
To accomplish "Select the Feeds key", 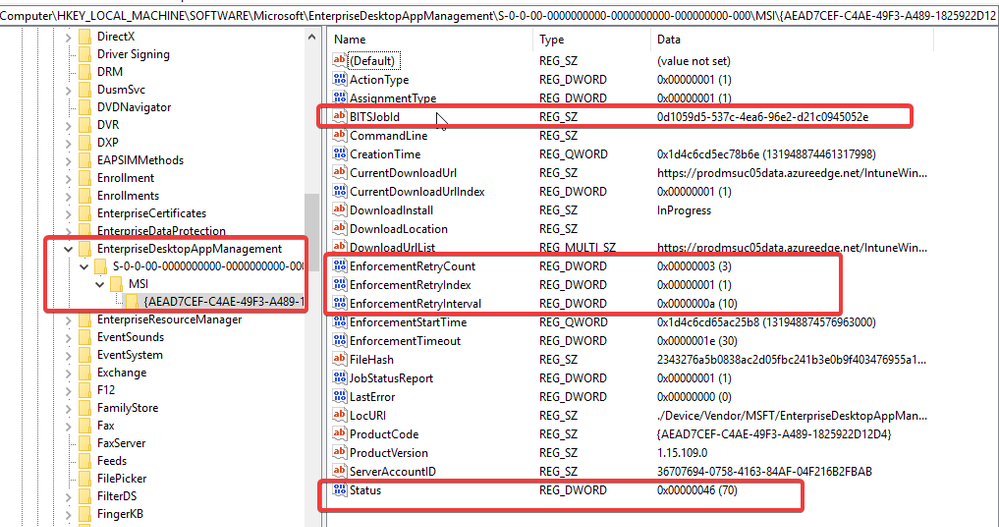I will (111, 461).
